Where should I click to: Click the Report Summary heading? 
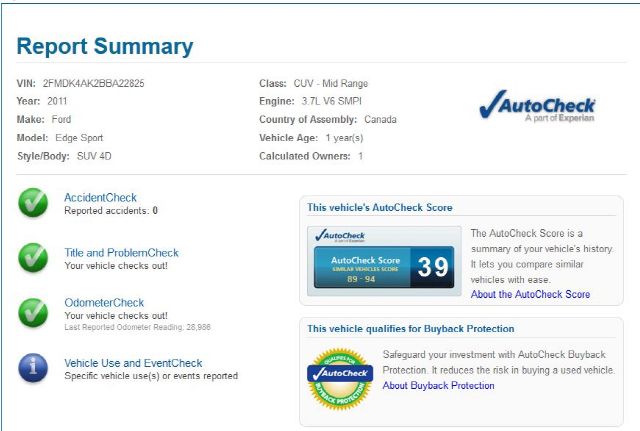coord(105,47)
